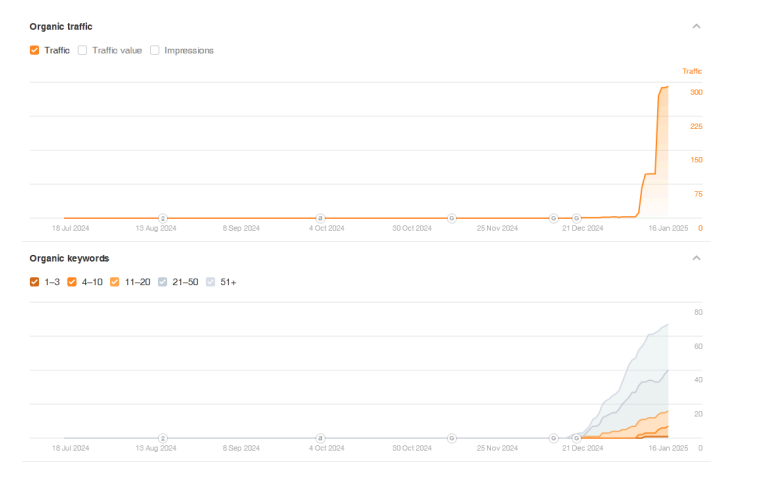The height and width of the screenshot is (490, 768).
Task: Collapse the Organic keywords section
Action: 696,258
